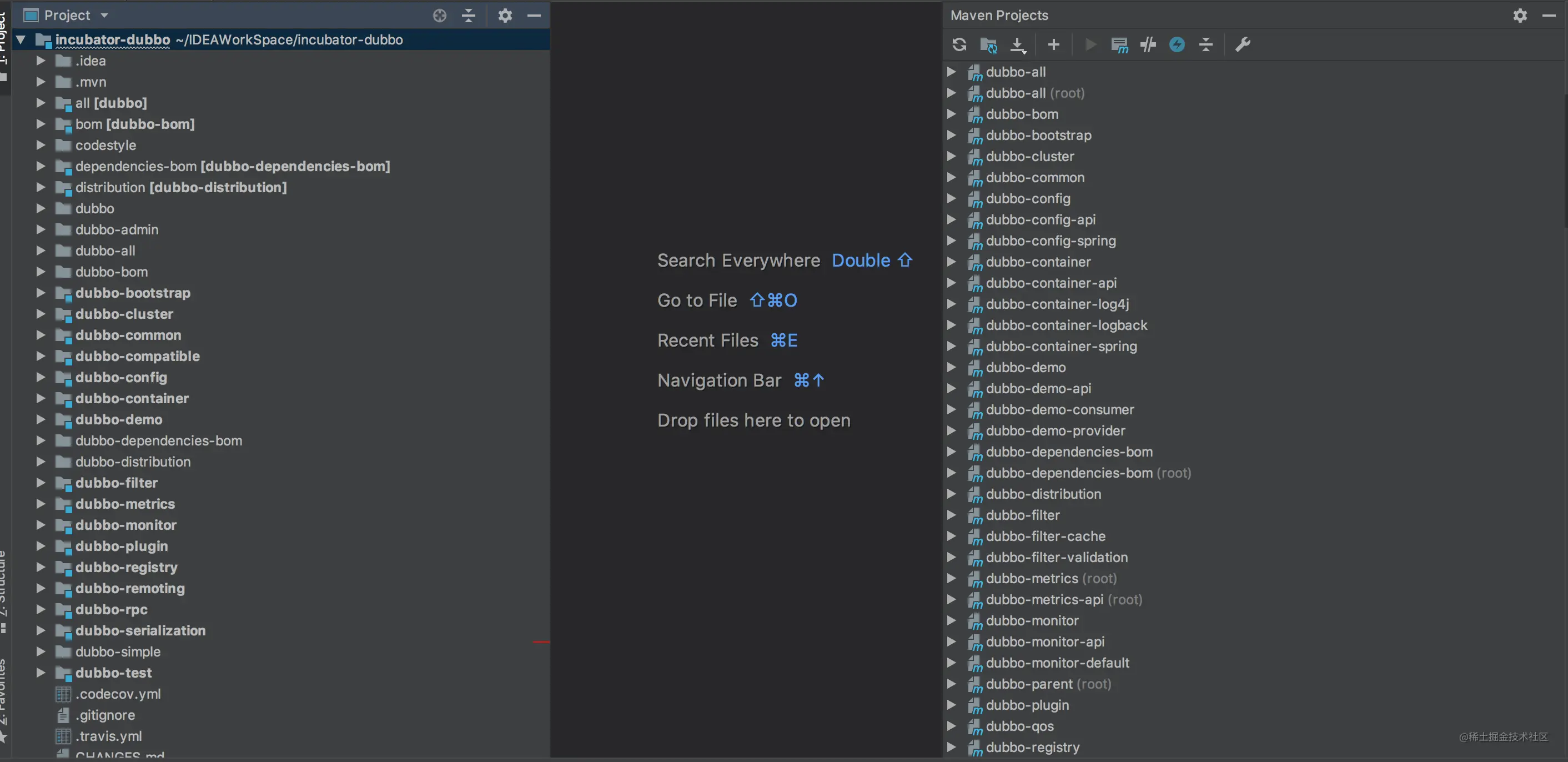Select dubbo-bootstrap in Maven Projects

pyautogui.click(x=1038, y=135)
